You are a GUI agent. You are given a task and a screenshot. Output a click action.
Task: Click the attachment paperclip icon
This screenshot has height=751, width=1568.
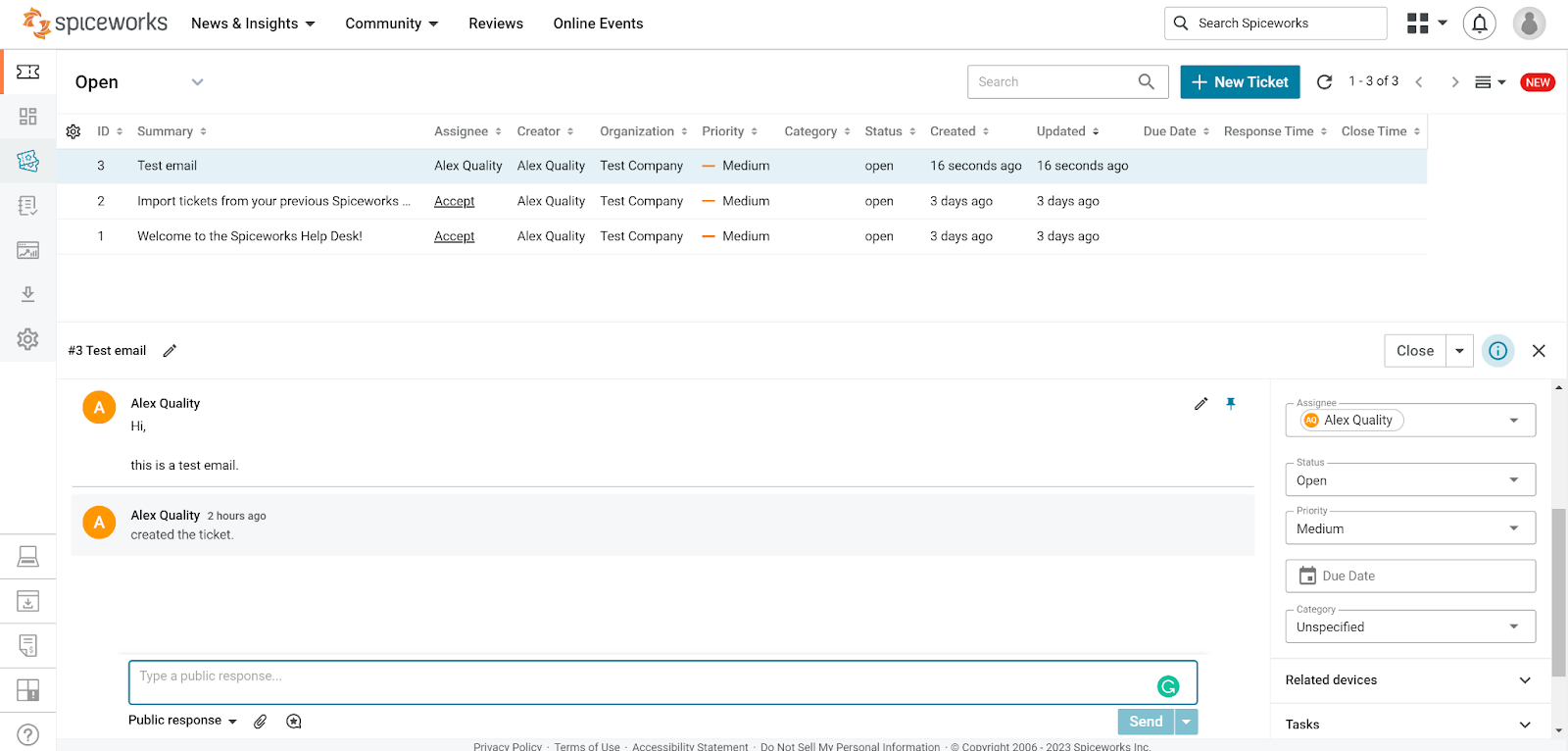pos(260,722)
